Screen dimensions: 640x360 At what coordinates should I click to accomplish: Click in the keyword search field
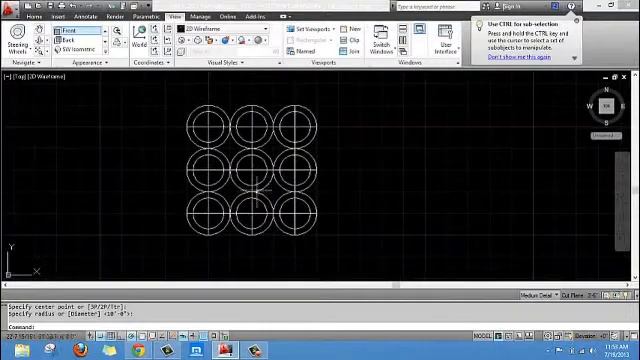[438, 7]
